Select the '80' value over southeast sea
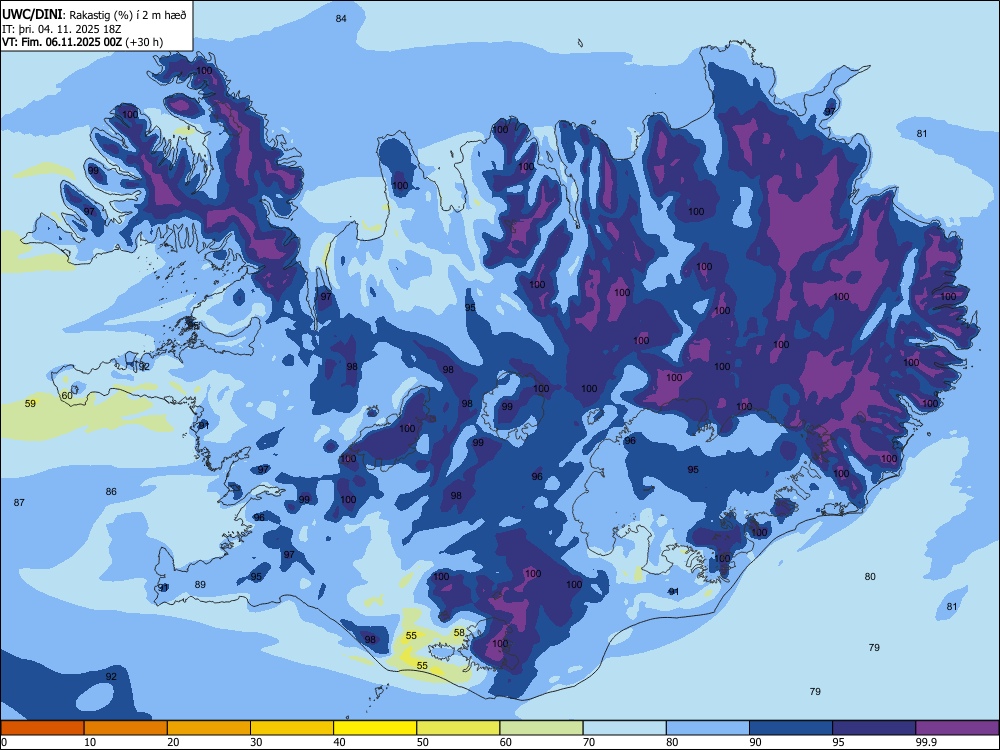1000x750 pixels. click(870, 577)
